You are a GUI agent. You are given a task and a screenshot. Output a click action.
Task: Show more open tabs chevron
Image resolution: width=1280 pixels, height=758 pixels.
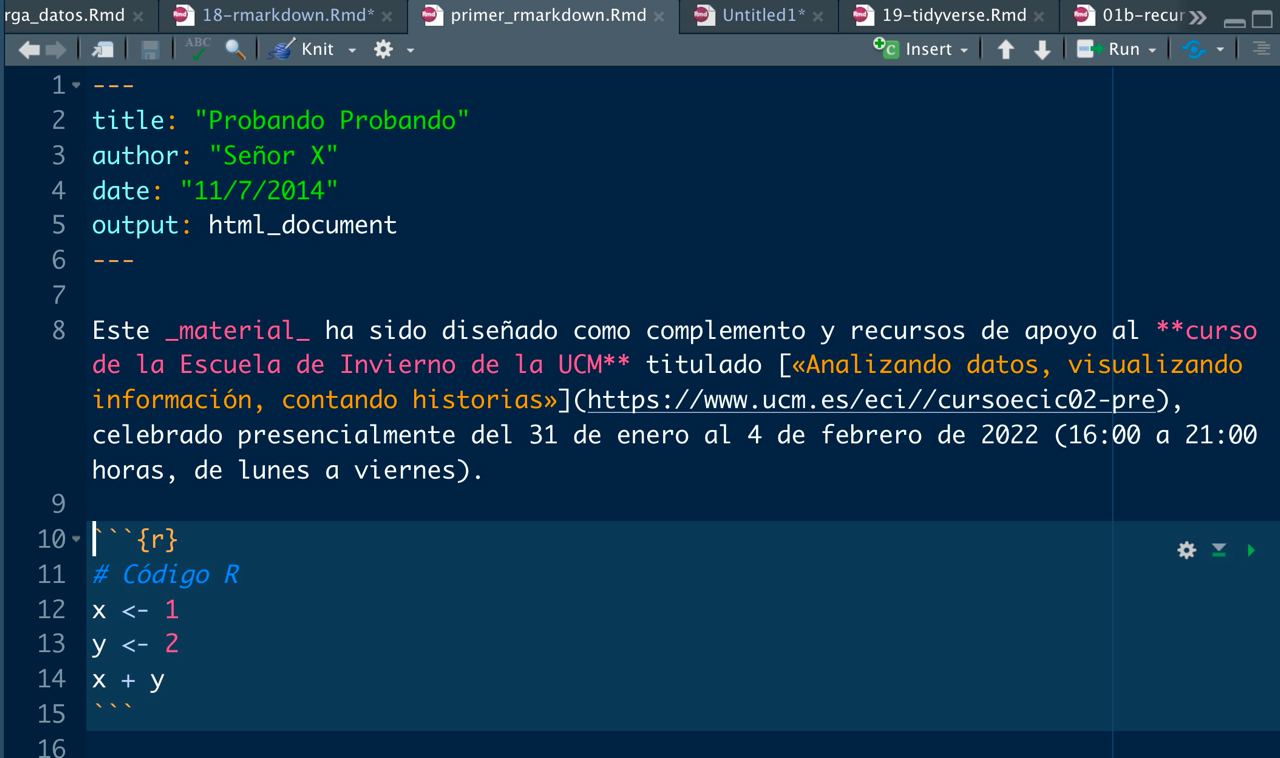[1198, 17]
